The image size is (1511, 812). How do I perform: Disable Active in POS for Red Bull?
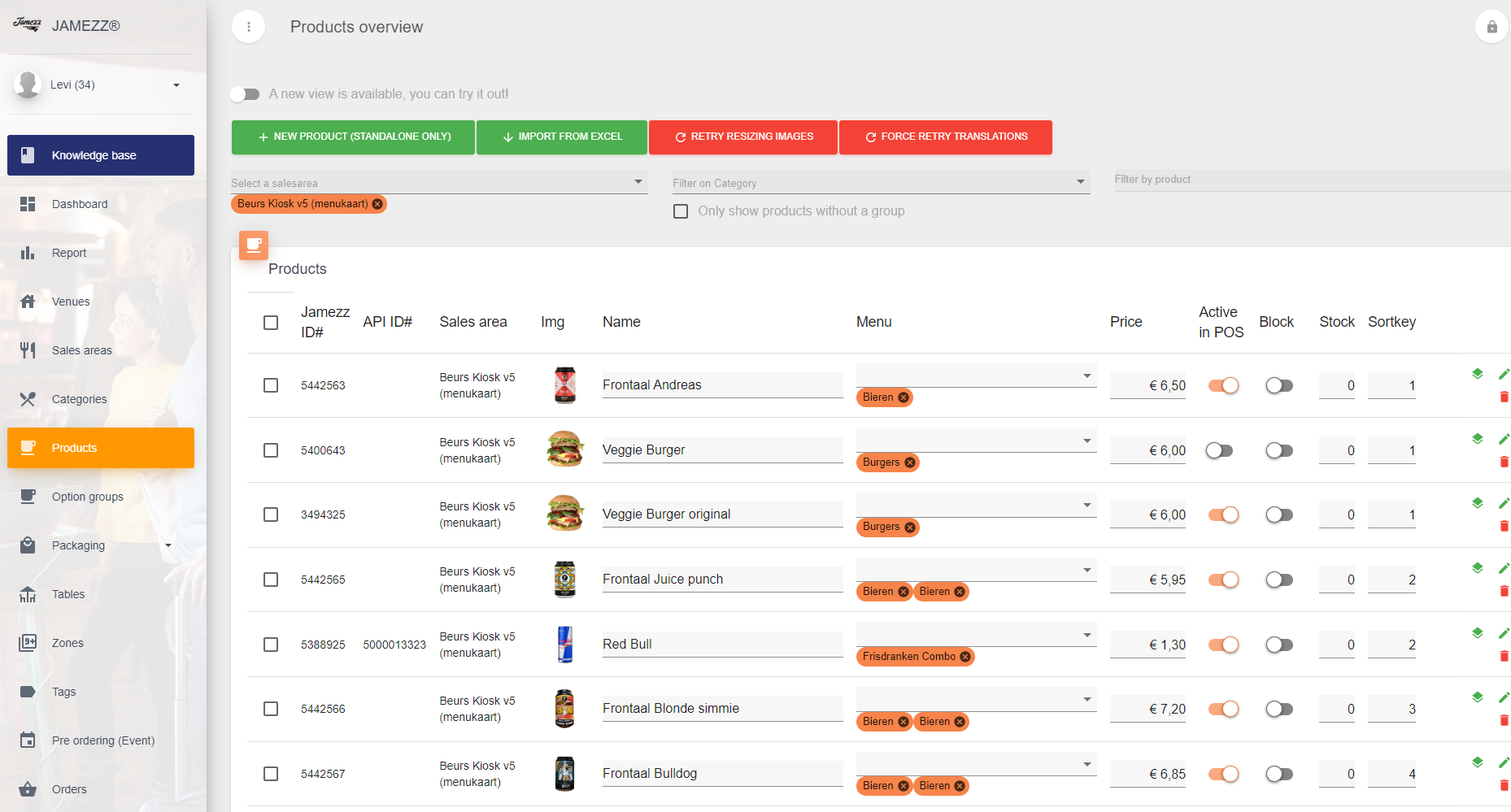click(x=1223, y=645)
